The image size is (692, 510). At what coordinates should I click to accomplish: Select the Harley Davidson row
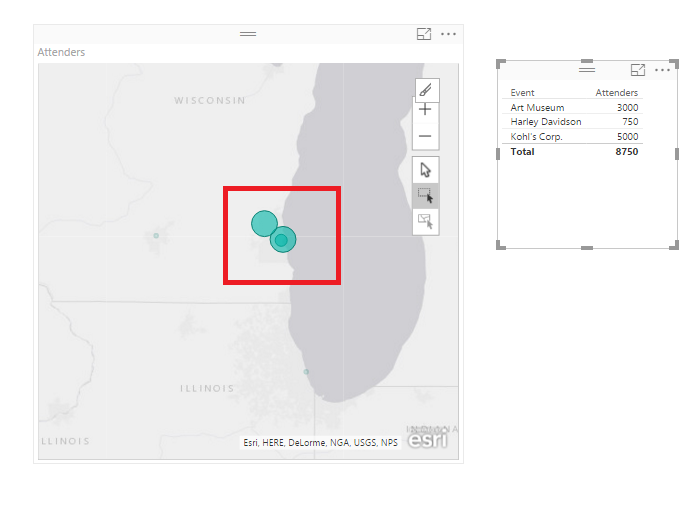572,122
